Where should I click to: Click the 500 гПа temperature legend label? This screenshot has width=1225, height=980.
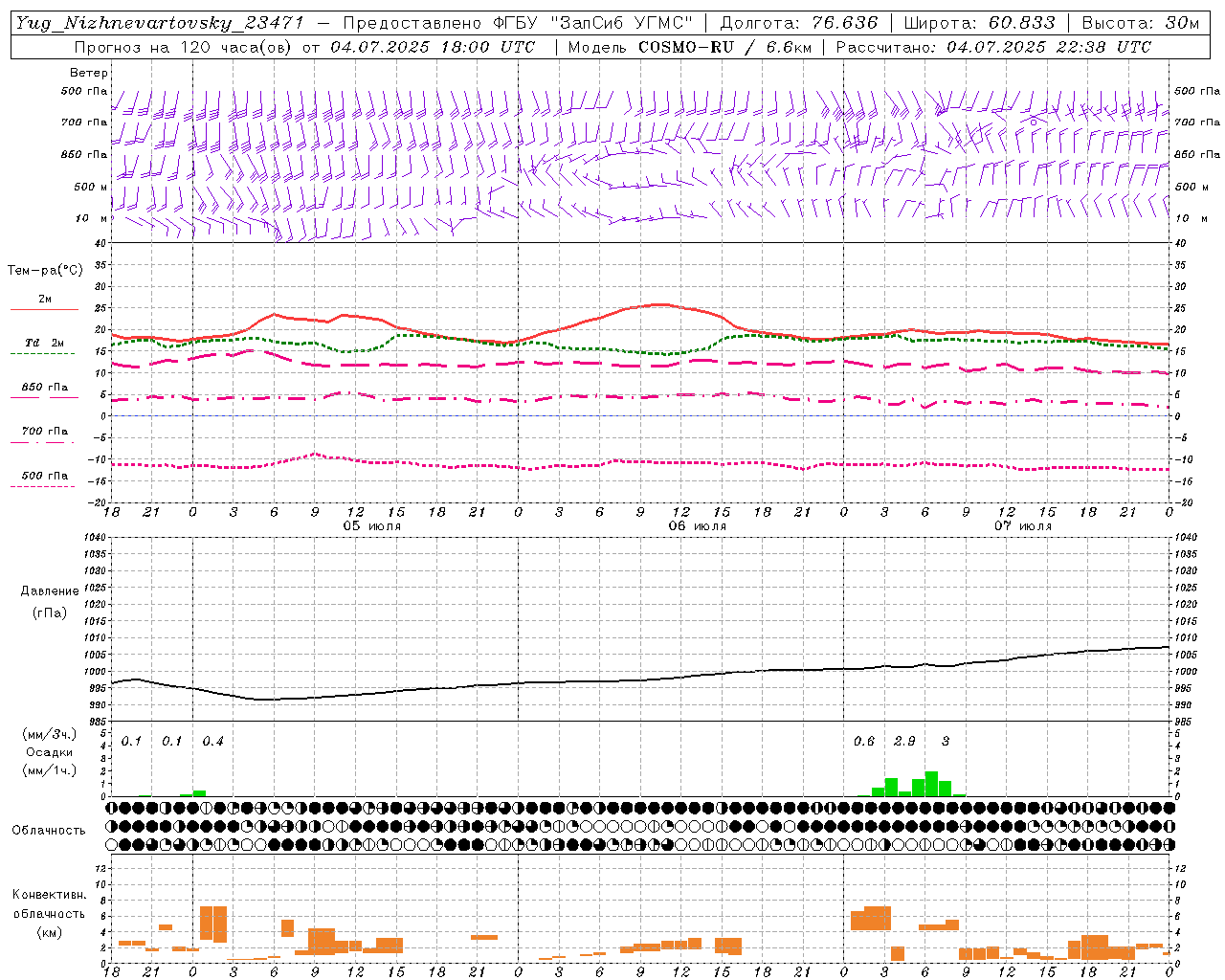[x=45, y=476]
